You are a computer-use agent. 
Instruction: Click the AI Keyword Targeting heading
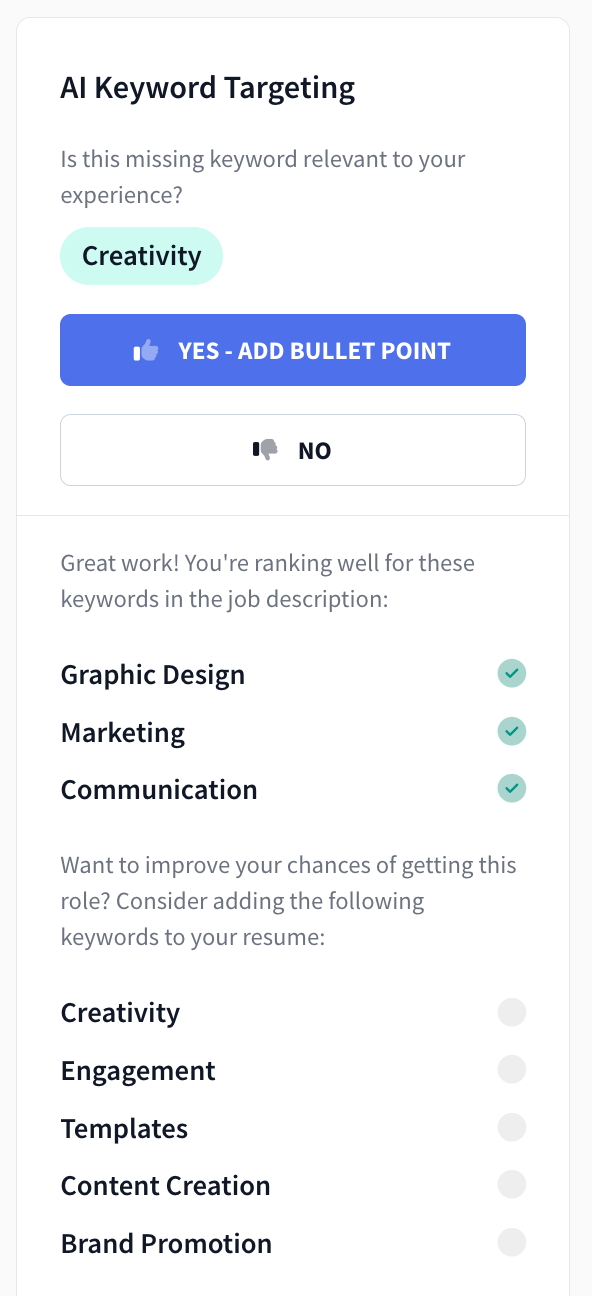pyautogui.click(x=207, y=88)
